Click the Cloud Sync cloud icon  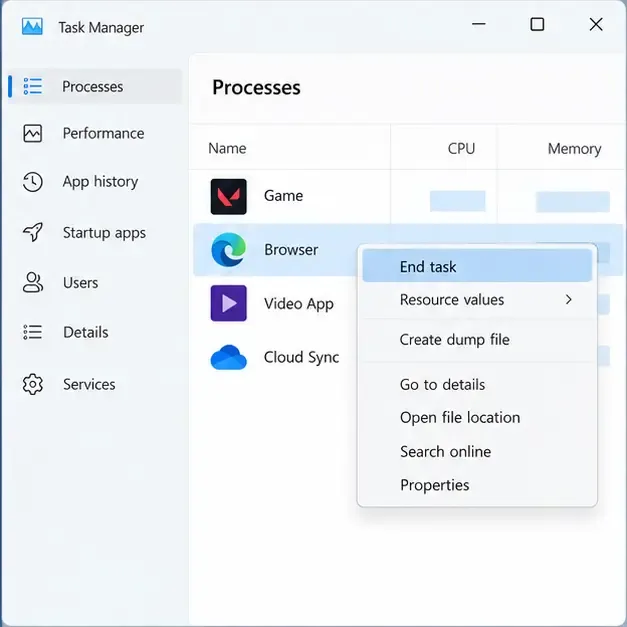point(228,357)
